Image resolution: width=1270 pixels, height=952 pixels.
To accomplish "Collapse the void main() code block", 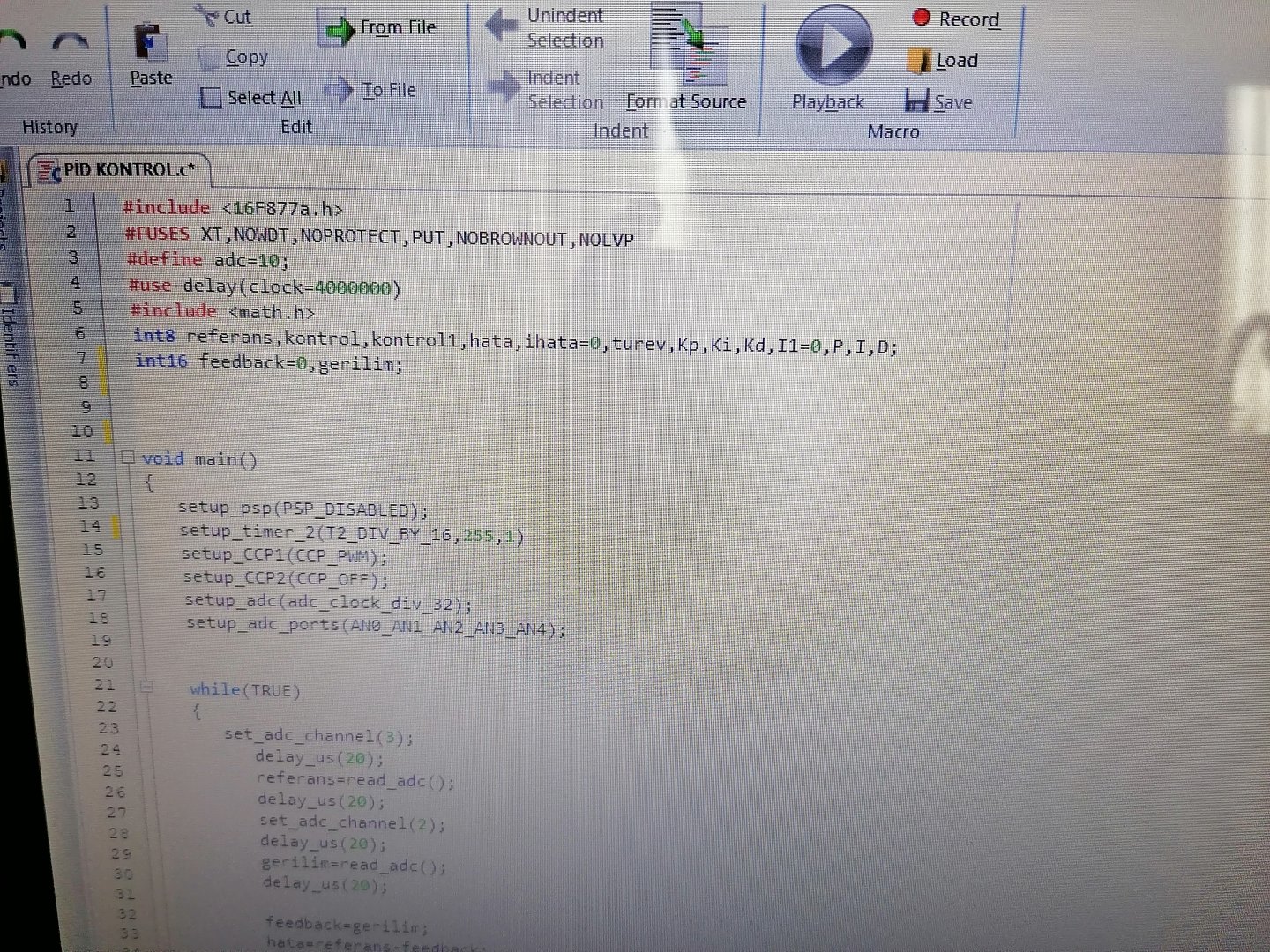I will pos(128,457).
